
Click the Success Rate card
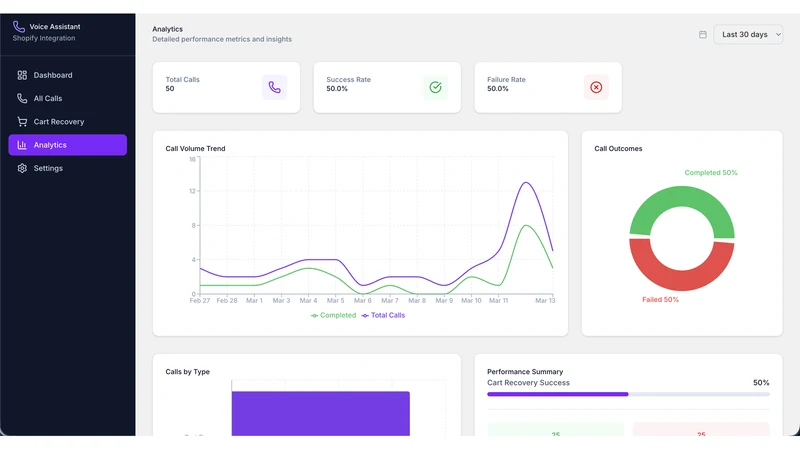[387, 87]
